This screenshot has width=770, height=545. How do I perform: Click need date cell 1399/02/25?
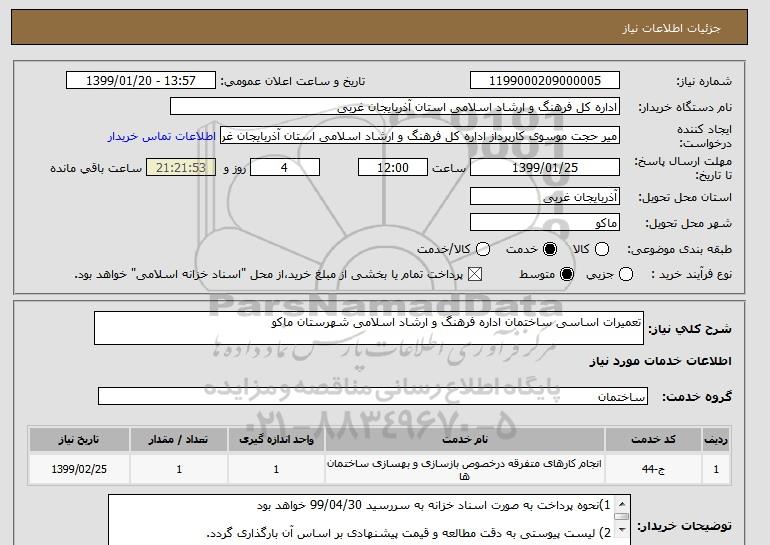(79, 469)
